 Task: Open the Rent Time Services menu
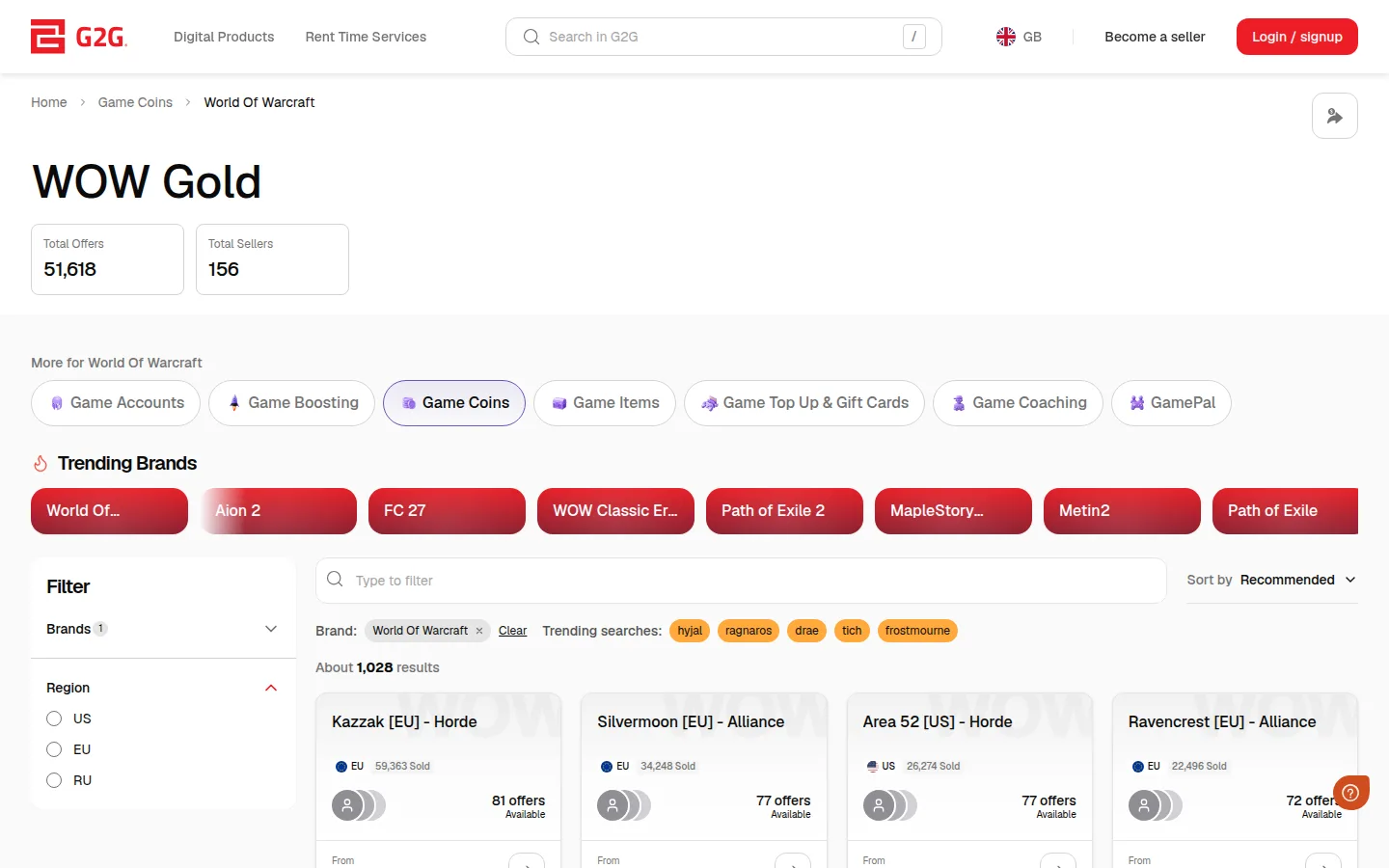[366, 37]
